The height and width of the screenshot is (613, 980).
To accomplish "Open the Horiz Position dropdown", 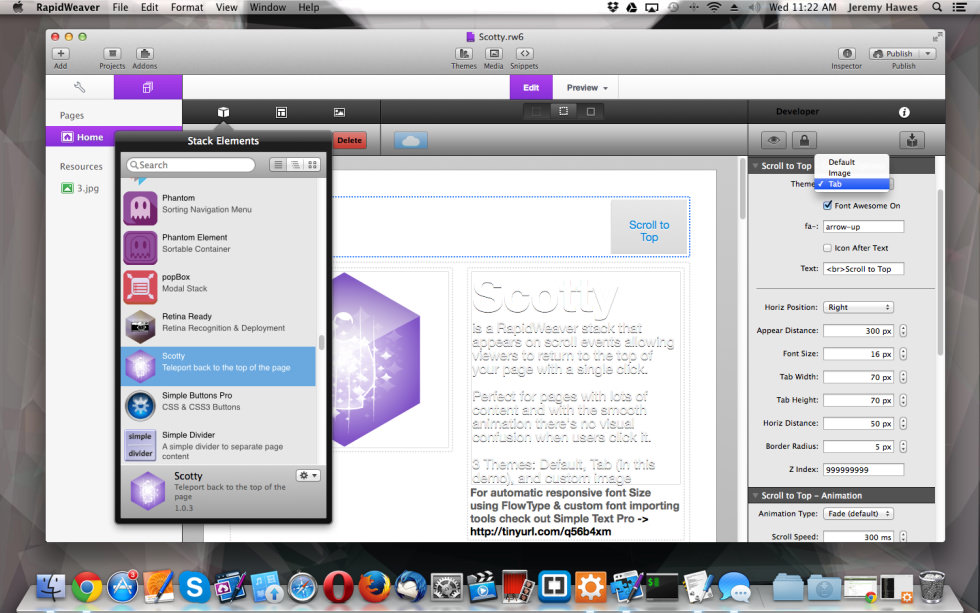I will [858, 307].
